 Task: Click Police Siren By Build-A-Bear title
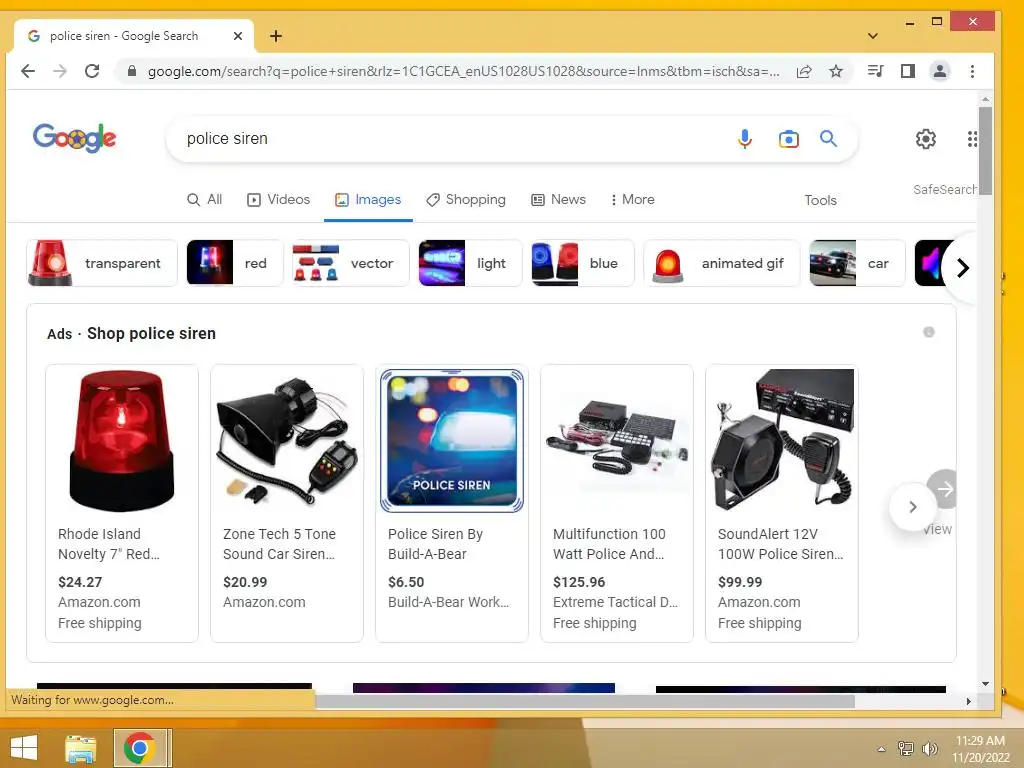tap(436, 544)
